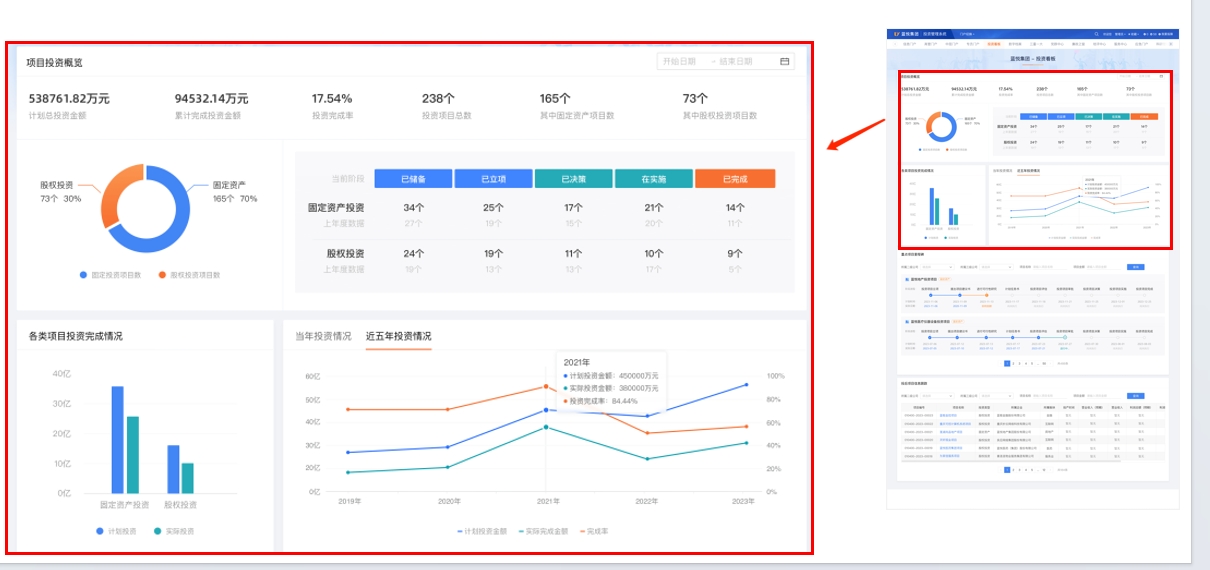Toggle the 股权投资项目数 donut legend item
This screenshot has height=570, width=1210.
click(x=189, y=274)
